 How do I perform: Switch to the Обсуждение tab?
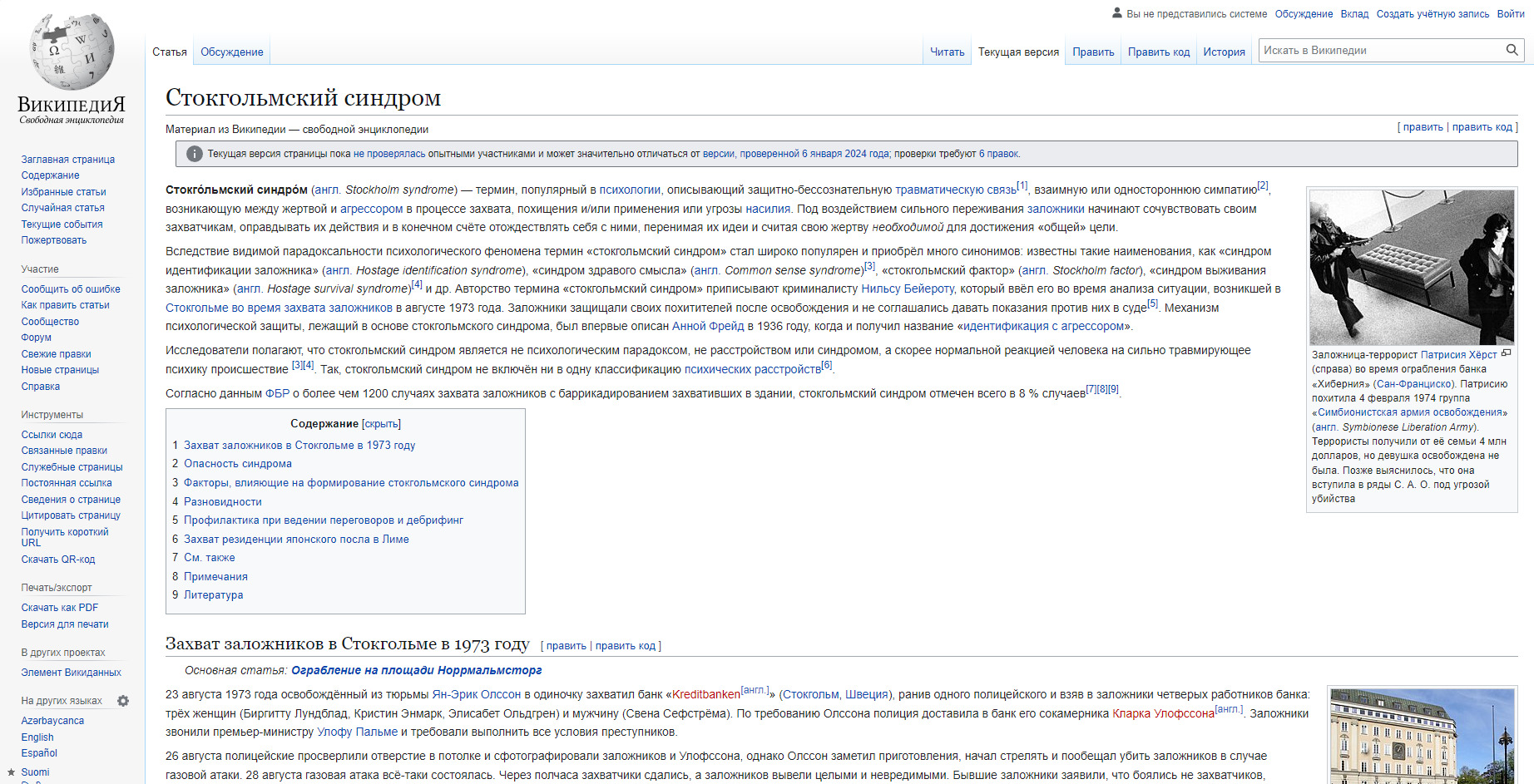[x=231, y=52]
